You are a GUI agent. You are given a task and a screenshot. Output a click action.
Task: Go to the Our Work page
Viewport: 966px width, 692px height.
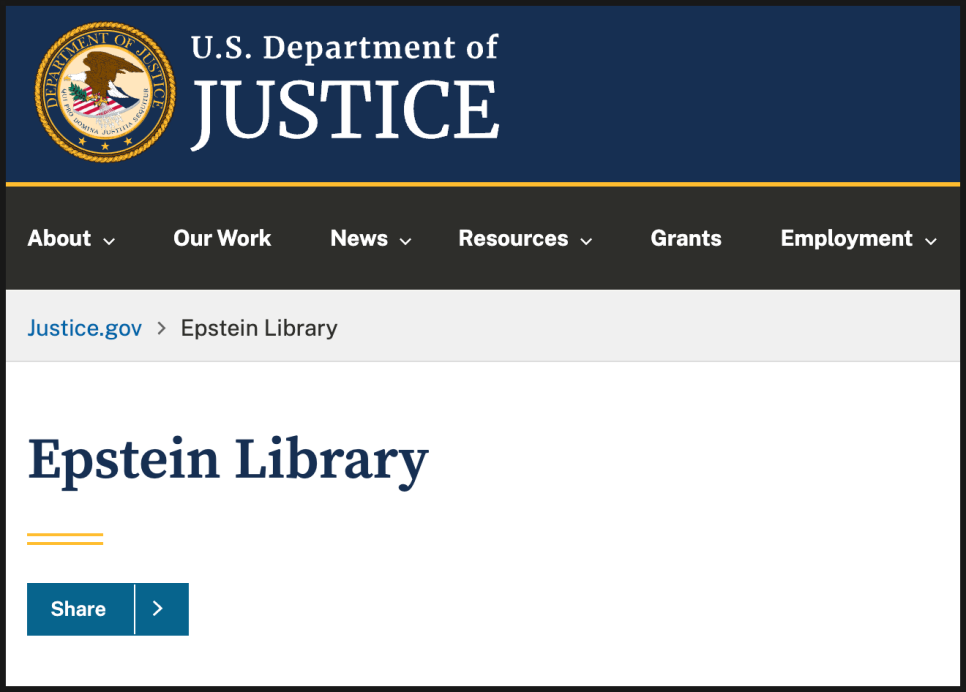[x=222, y=239]
